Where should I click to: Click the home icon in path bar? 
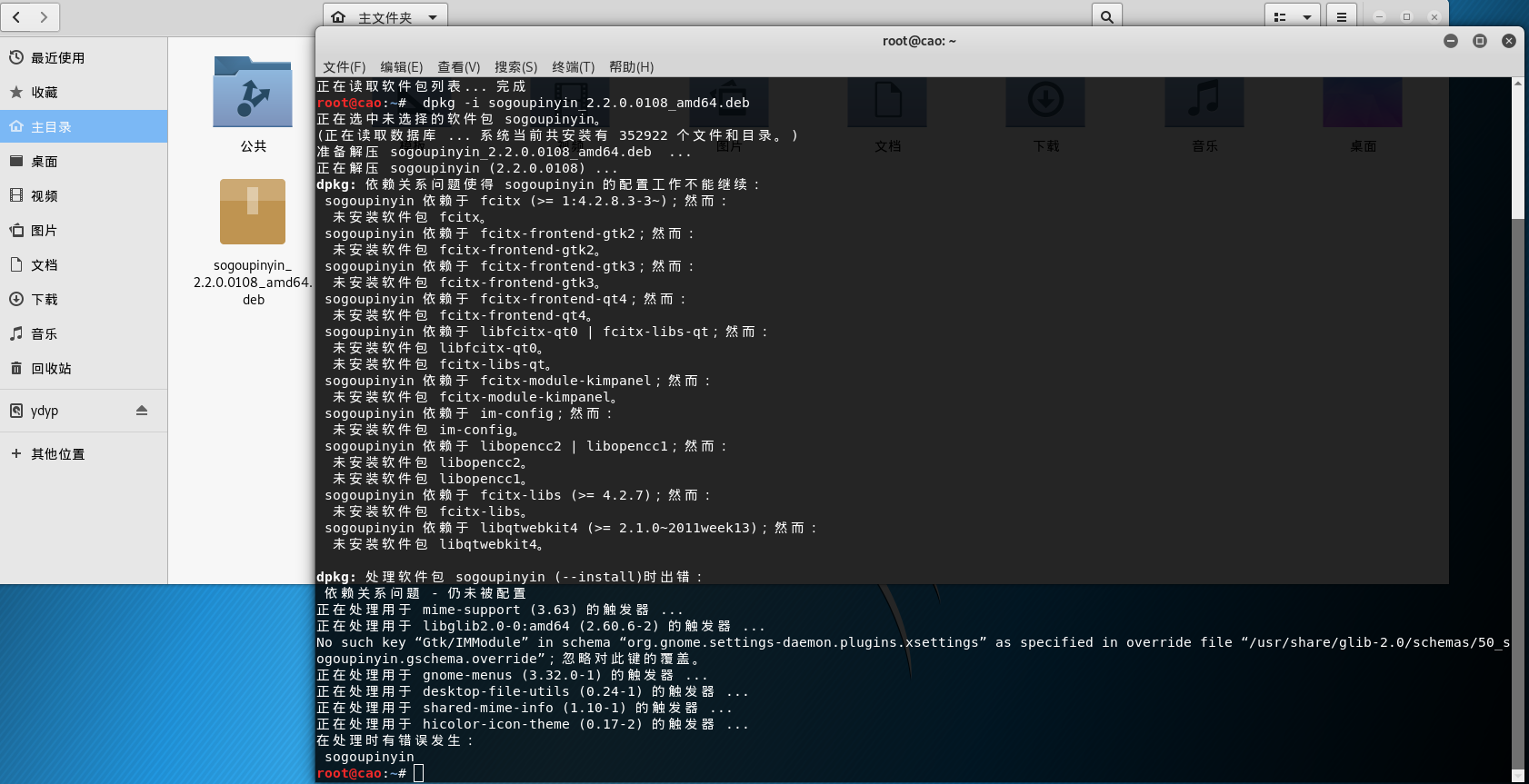338,17
